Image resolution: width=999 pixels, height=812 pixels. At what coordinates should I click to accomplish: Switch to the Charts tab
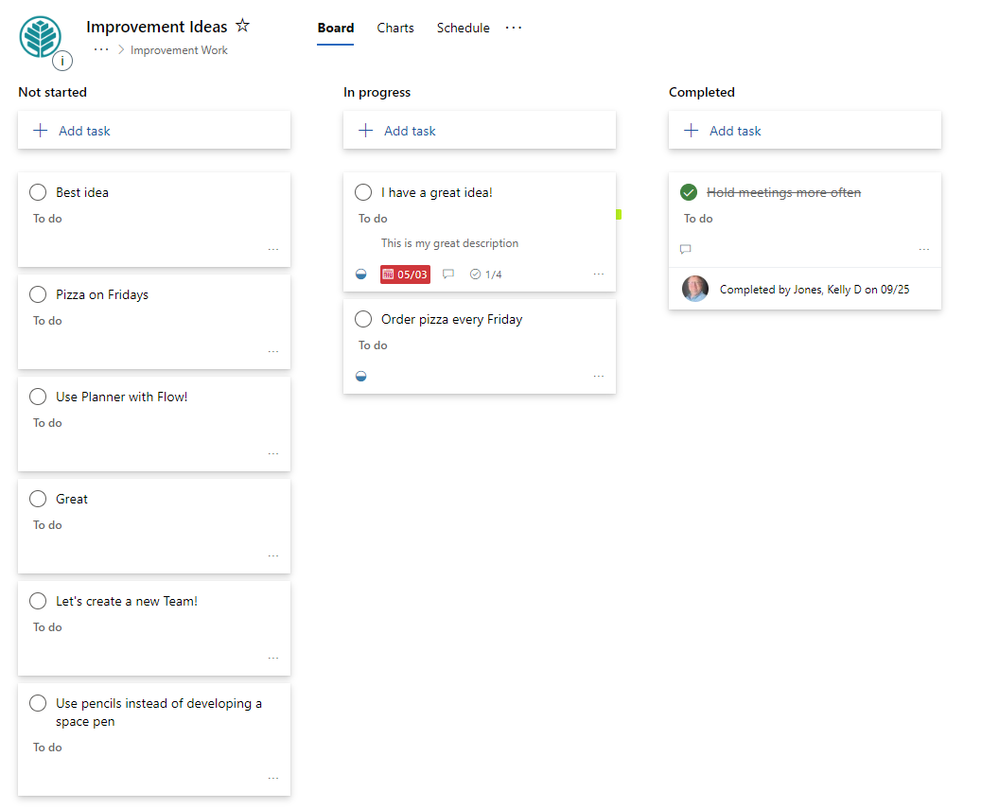point(395,28)
